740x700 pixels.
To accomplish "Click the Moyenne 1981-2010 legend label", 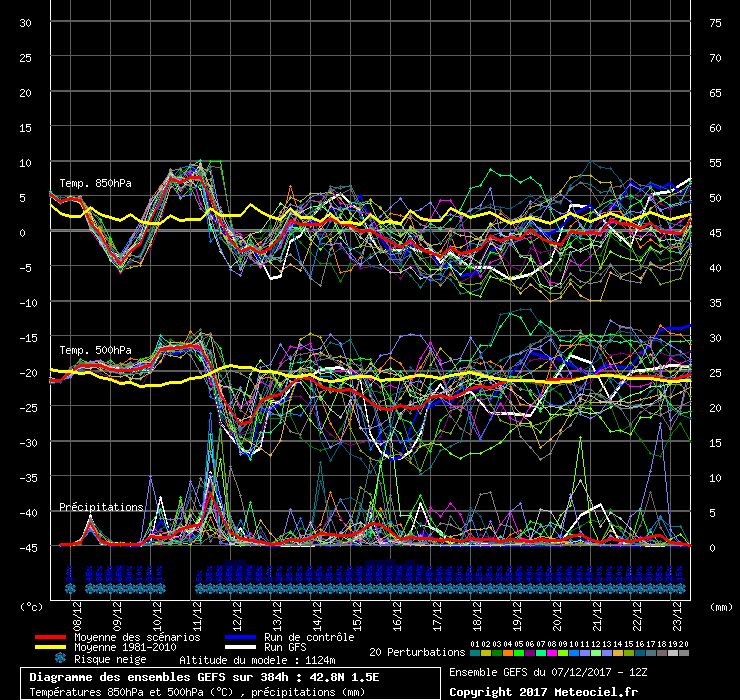I will pos(125,647).
